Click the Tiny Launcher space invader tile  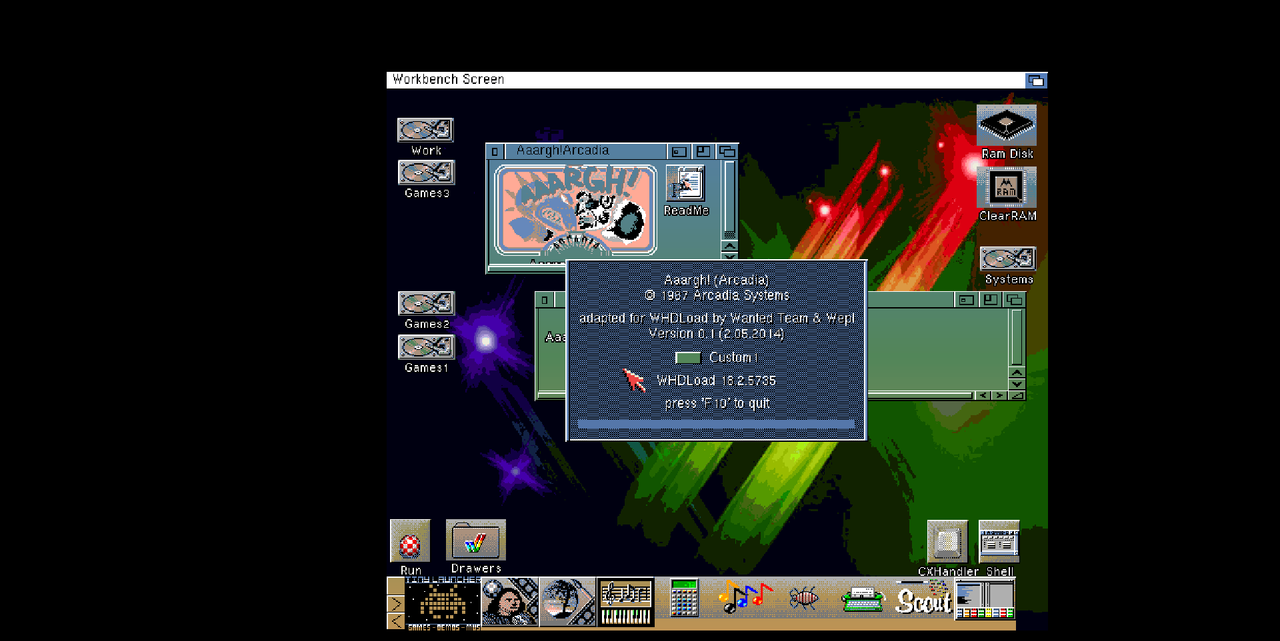pos(442,602)
